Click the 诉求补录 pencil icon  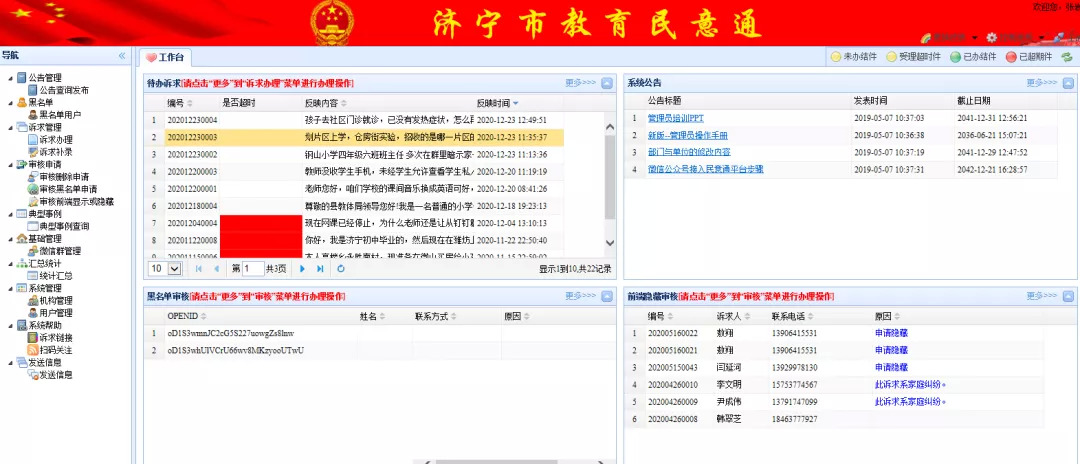(x=32, y=152)
